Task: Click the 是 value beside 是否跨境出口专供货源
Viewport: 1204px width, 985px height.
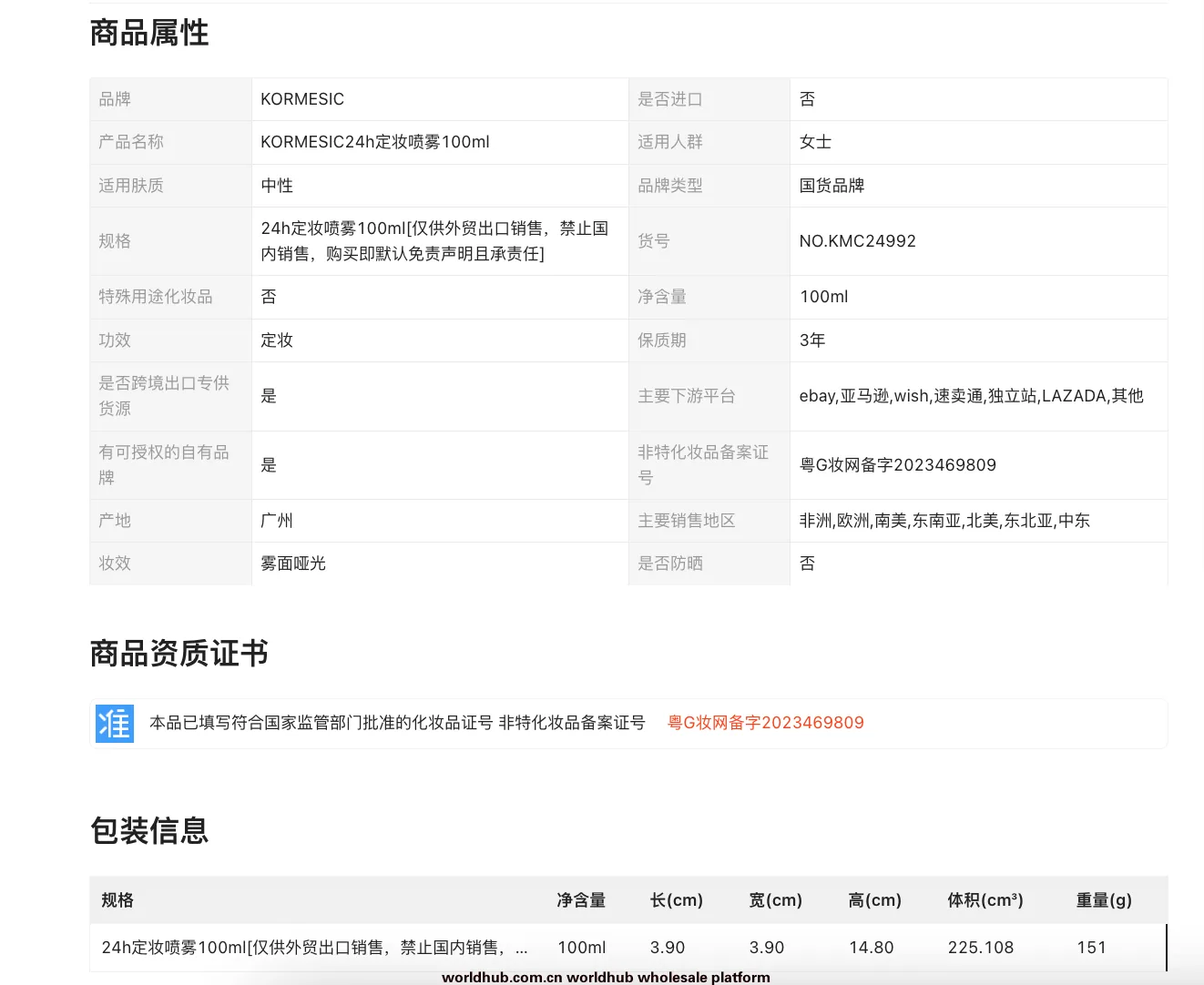Action: [x=269, y=396]
